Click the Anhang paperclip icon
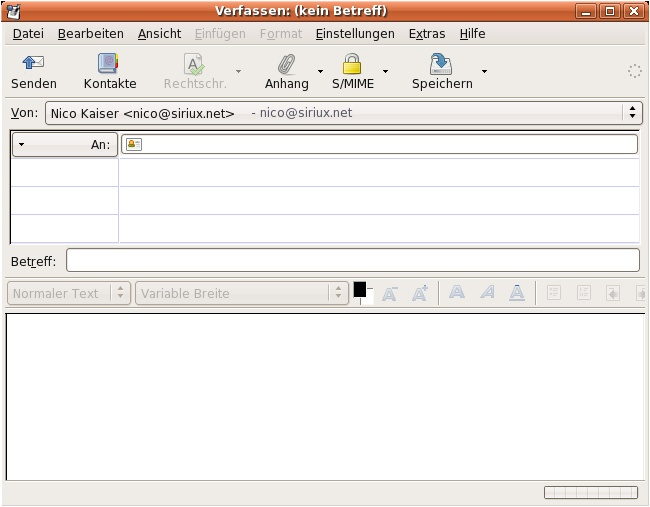 coord(286,64)
